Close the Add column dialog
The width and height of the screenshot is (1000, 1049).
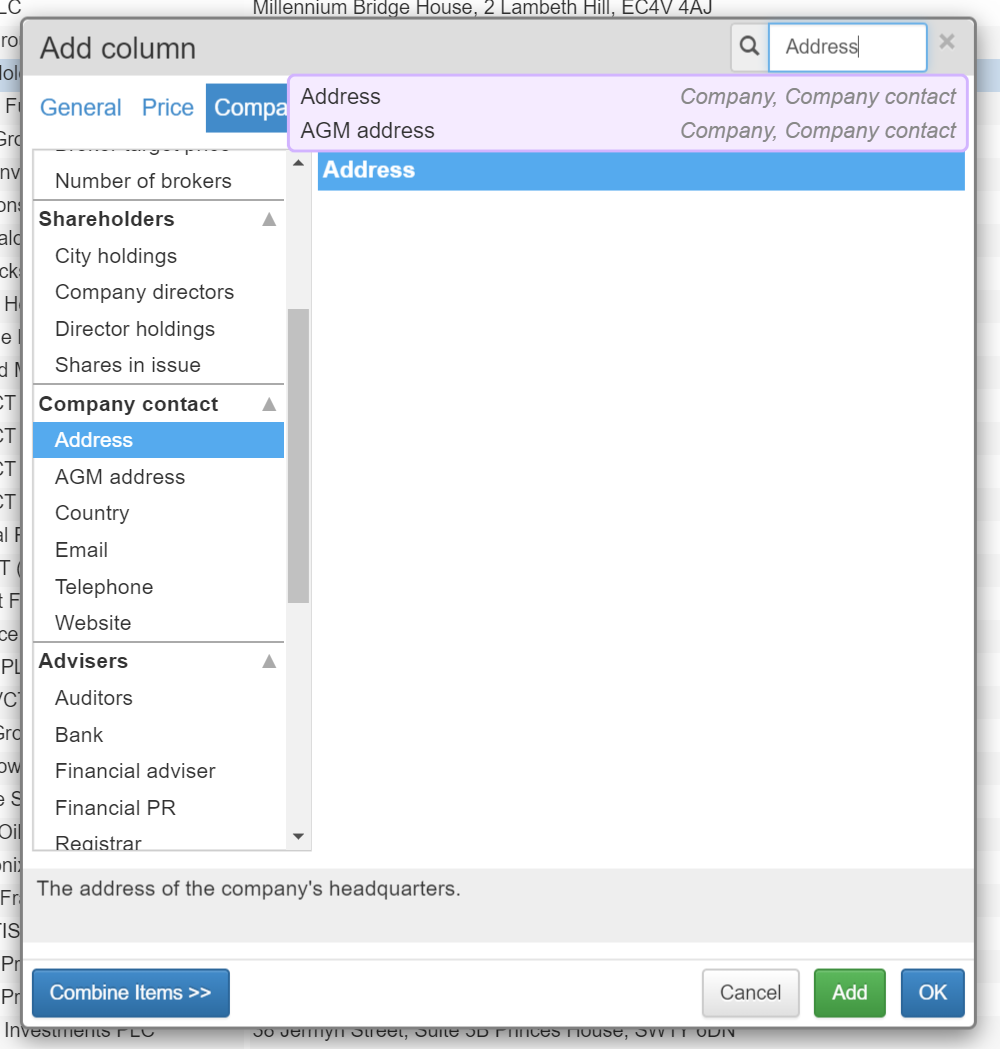click(x=946, y=42)
